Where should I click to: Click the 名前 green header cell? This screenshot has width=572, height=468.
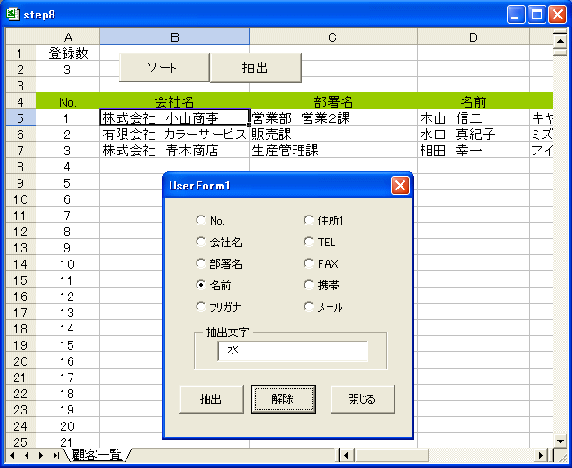coord(473,102)
